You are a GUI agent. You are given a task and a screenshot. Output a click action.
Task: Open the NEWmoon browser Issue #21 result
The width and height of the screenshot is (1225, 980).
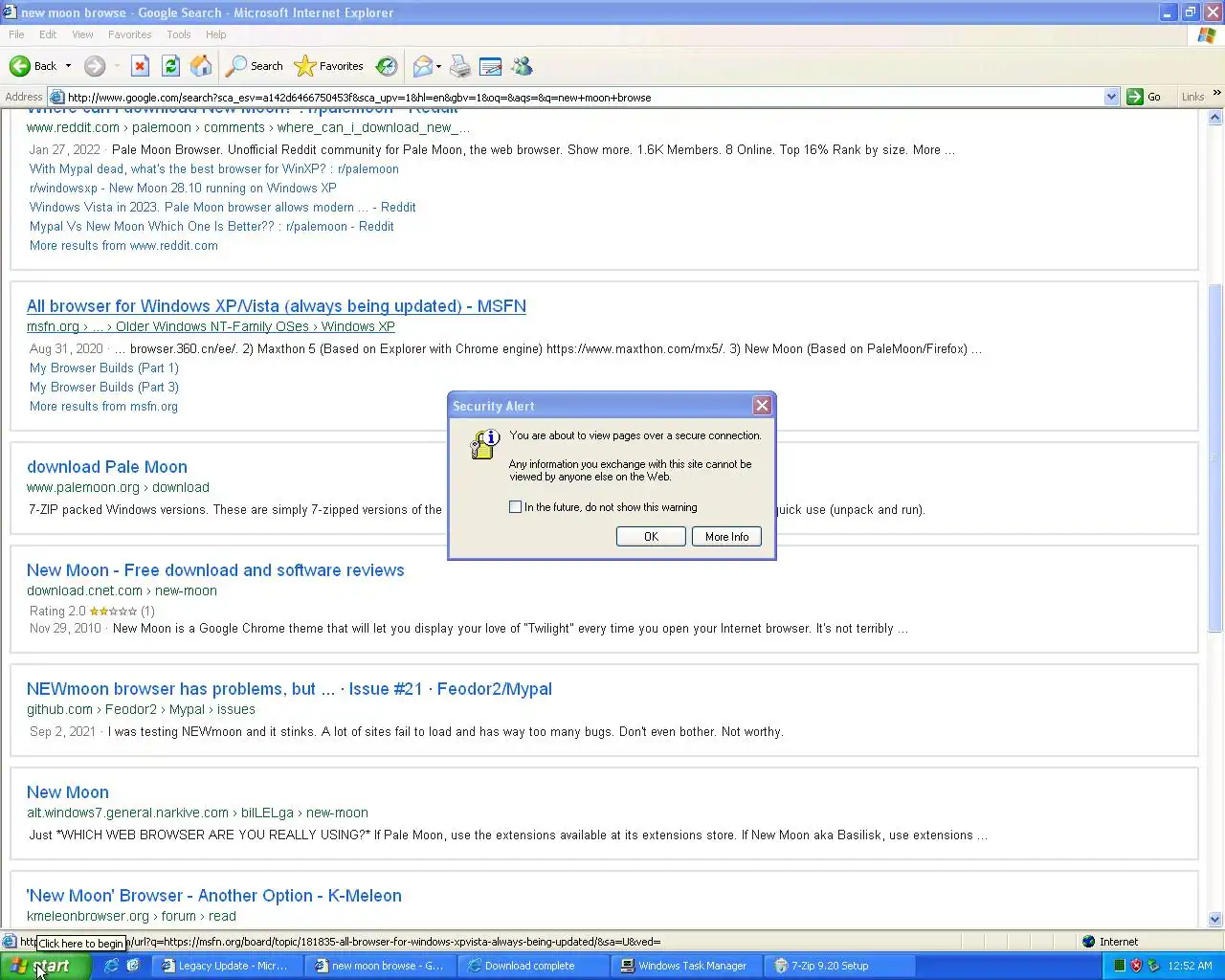point(289,689)
